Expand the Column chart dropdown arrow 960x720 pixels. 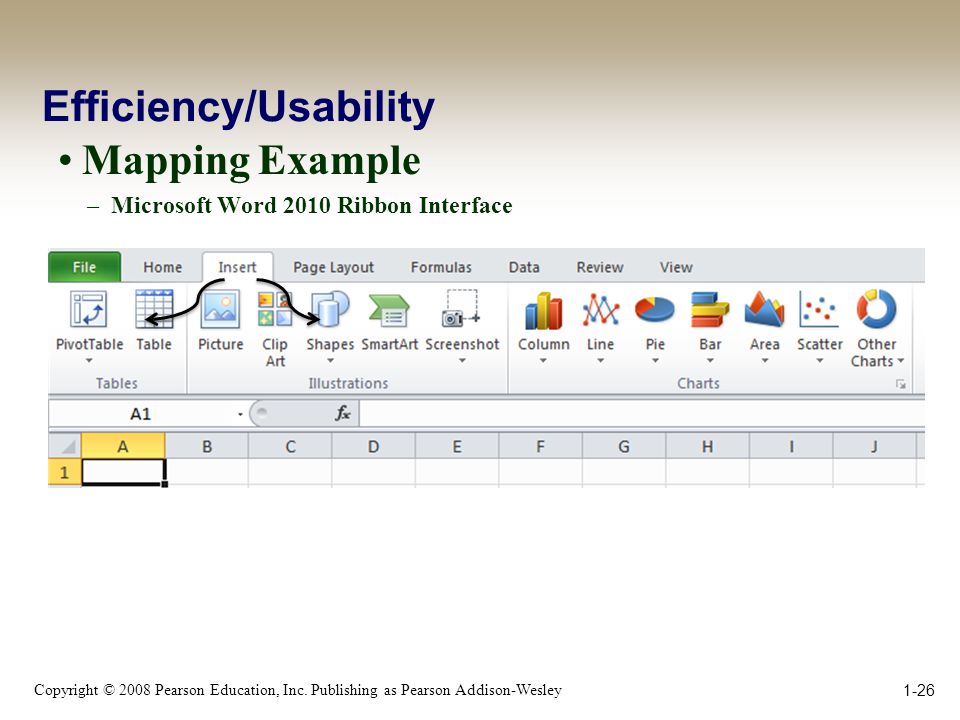pos(543,361)
